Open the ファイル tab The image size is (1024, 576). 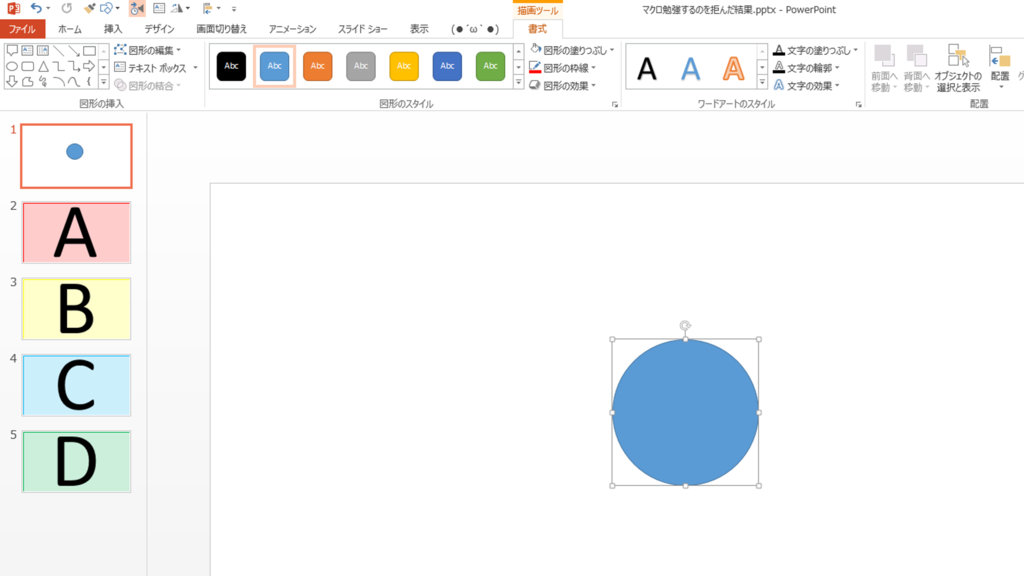point(22,29)
